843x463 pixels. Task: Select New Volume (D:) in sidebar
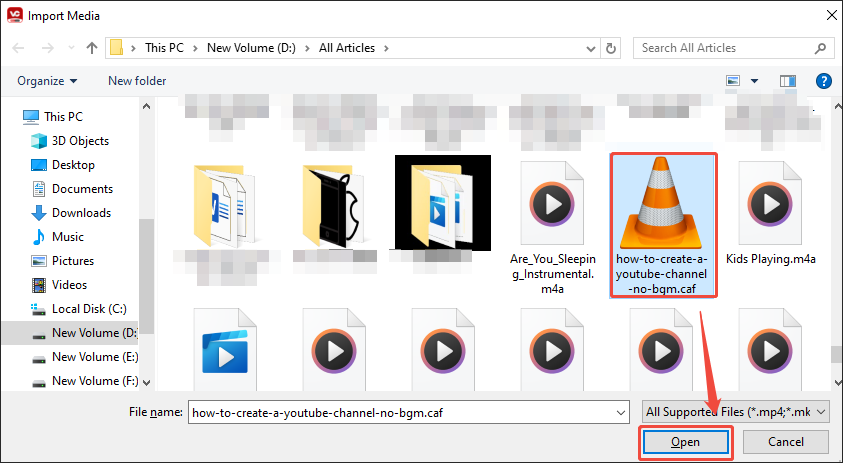70,333
